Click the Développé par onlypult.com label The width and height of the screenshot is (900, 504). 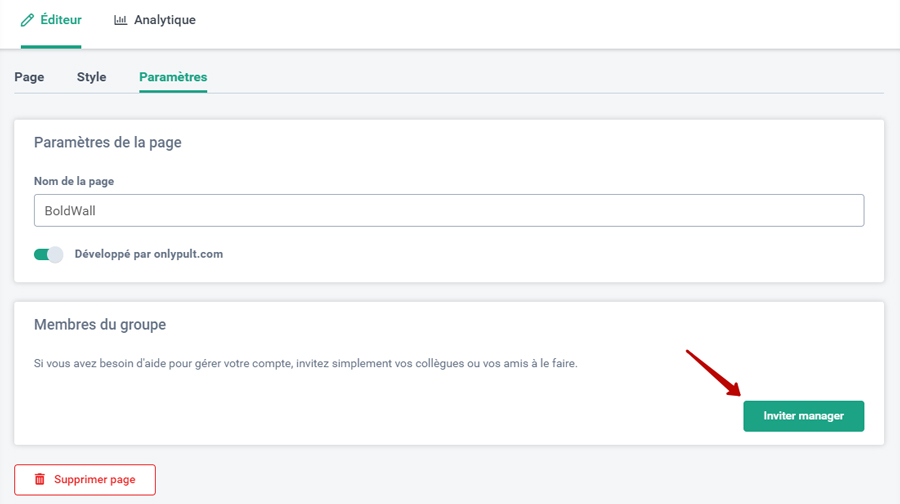point(149,254)
